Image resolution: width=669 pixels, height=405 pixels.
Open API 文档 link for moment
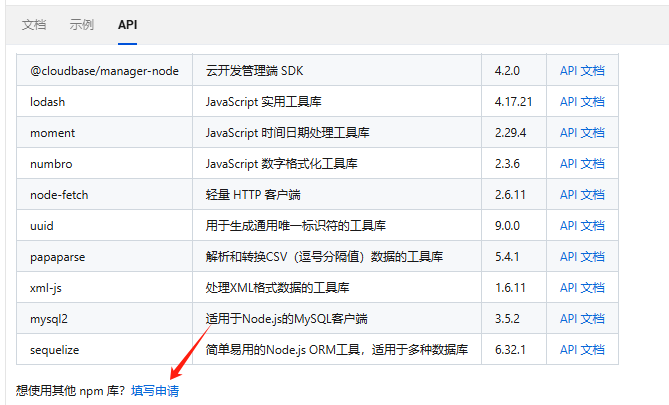[x=582, y=133]
